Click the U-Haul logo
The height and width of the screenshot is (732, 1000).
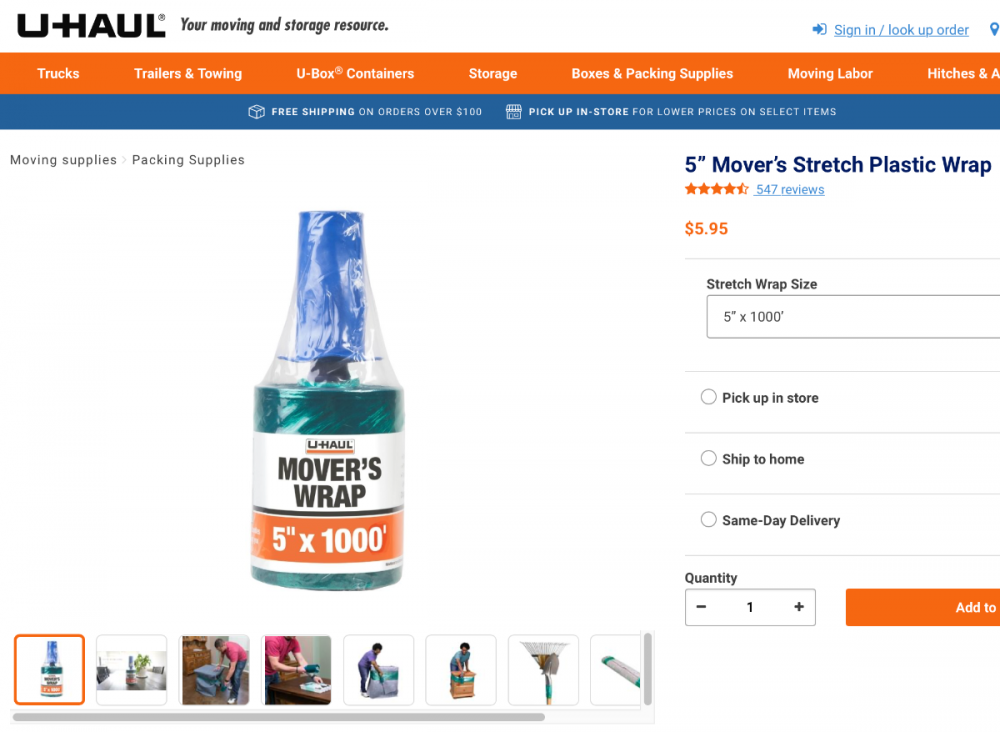pyautogui.click(x=91, y=26)
